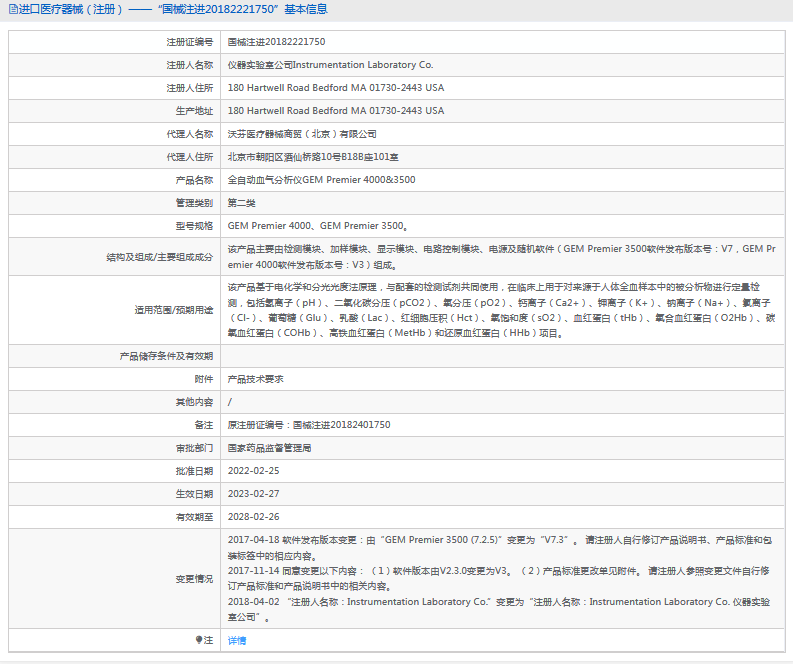Screen dimensions: 793x664
Task: Click the 型号规格 label
Action: point(194,226)
